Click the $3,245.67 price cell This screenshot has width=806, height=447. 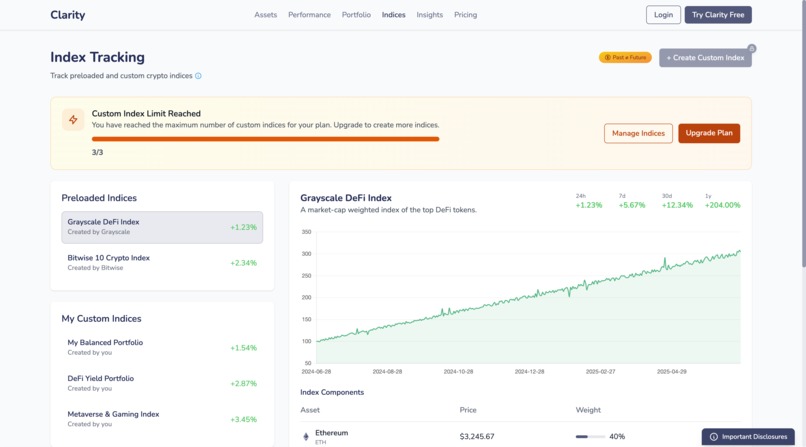tap(477, 437)
